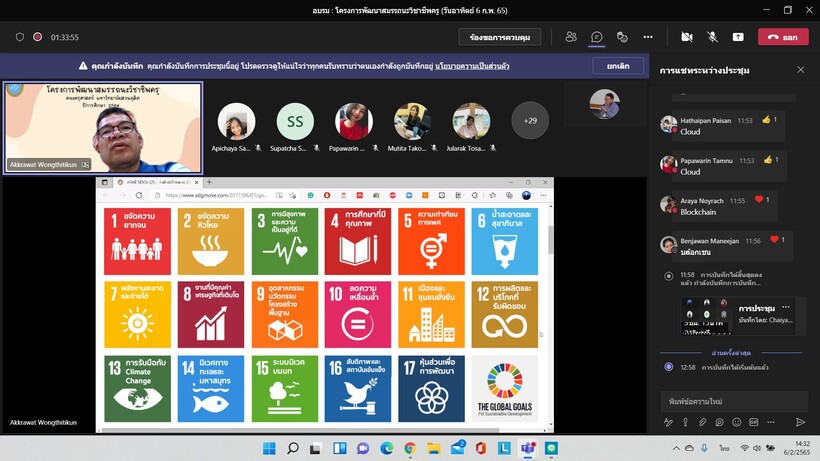Open the GIF picker in chat compose bar
Image resolution: width=820 pixels, height=461 pixels.
(x=754, y=422)
